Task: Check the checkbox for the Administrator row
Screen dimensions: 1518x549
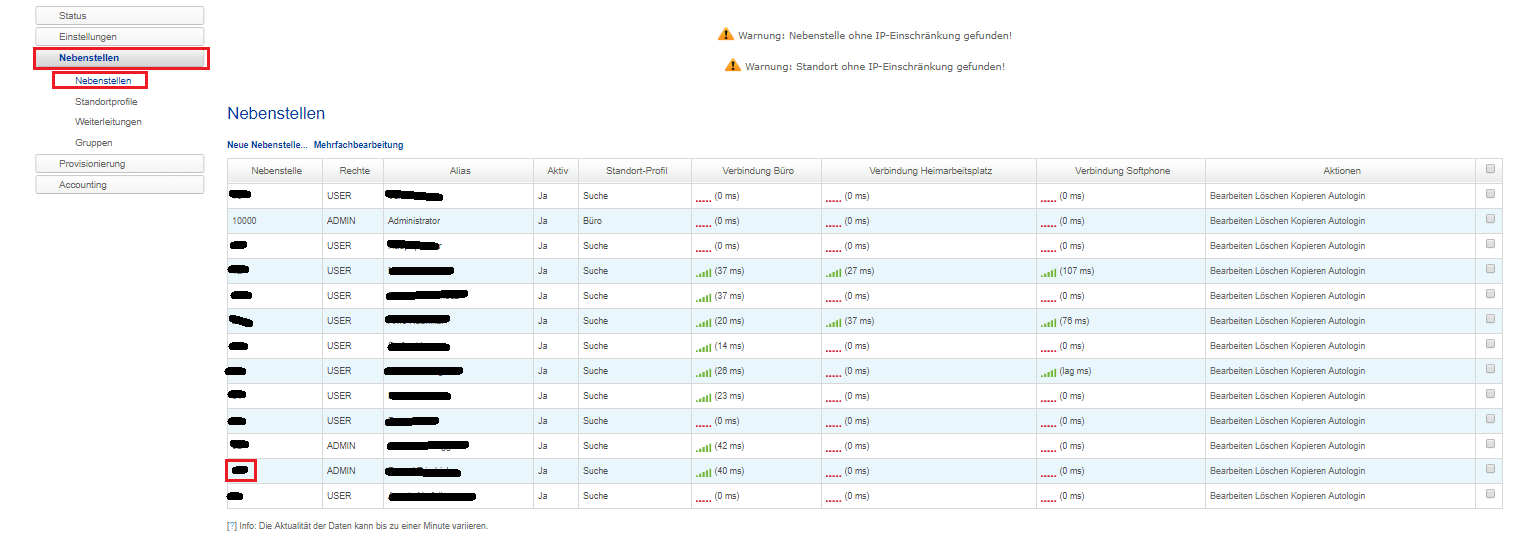Action: (1490, 219)
